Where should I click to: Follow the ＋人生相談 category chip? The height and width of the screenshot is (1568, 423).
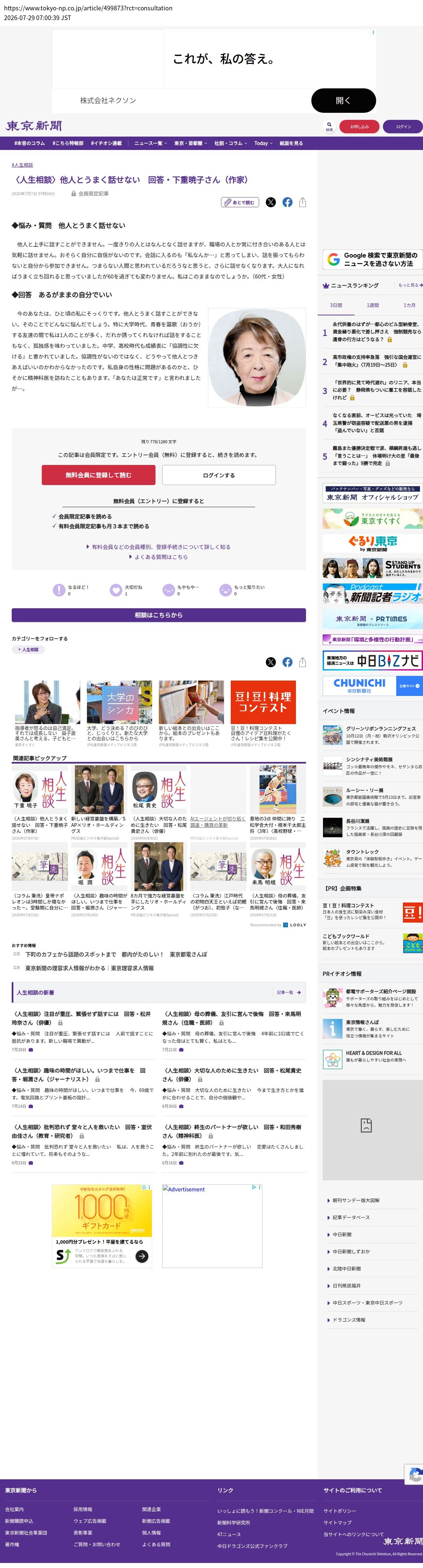click(28, 649)
